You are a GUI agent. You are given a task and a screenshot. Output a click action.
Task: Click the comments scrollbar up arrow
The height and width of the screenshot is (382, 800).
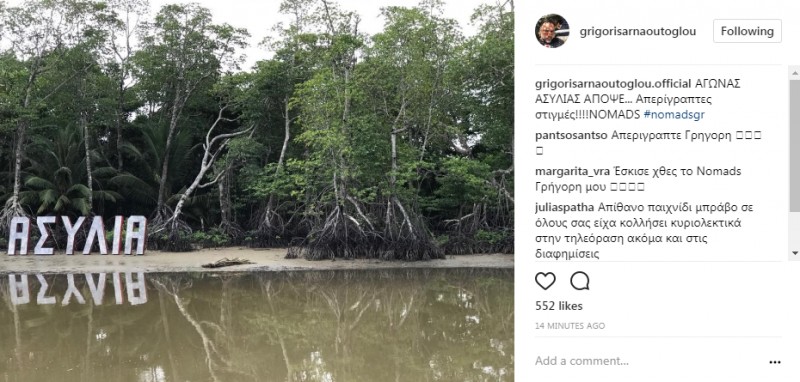794,73
